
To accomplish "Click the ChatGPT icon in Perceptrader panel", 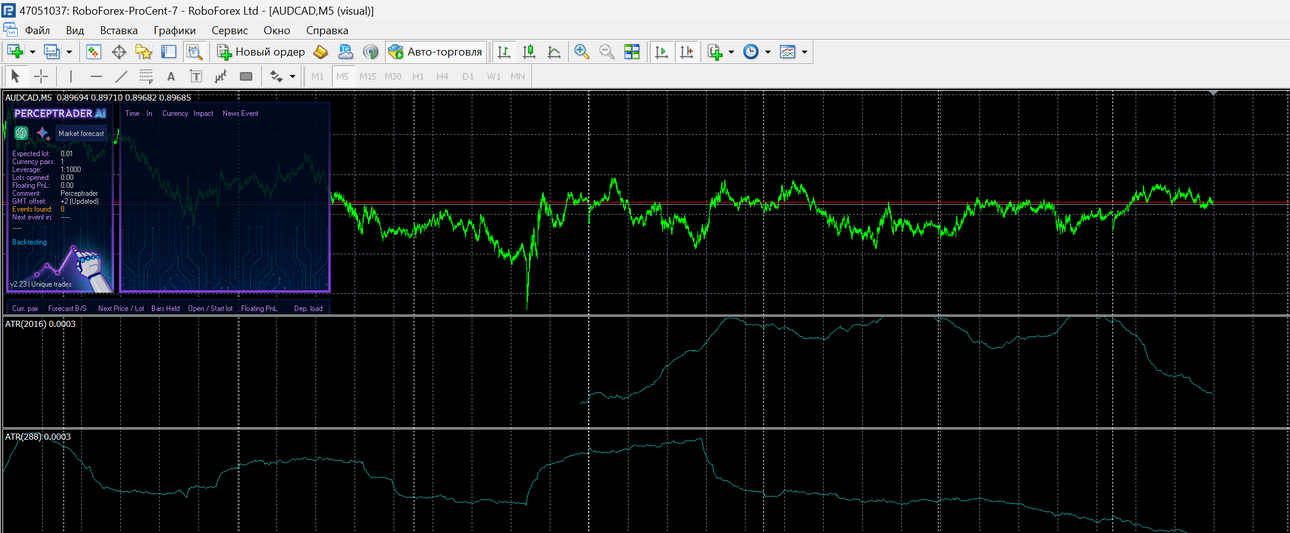I will 21,133.
